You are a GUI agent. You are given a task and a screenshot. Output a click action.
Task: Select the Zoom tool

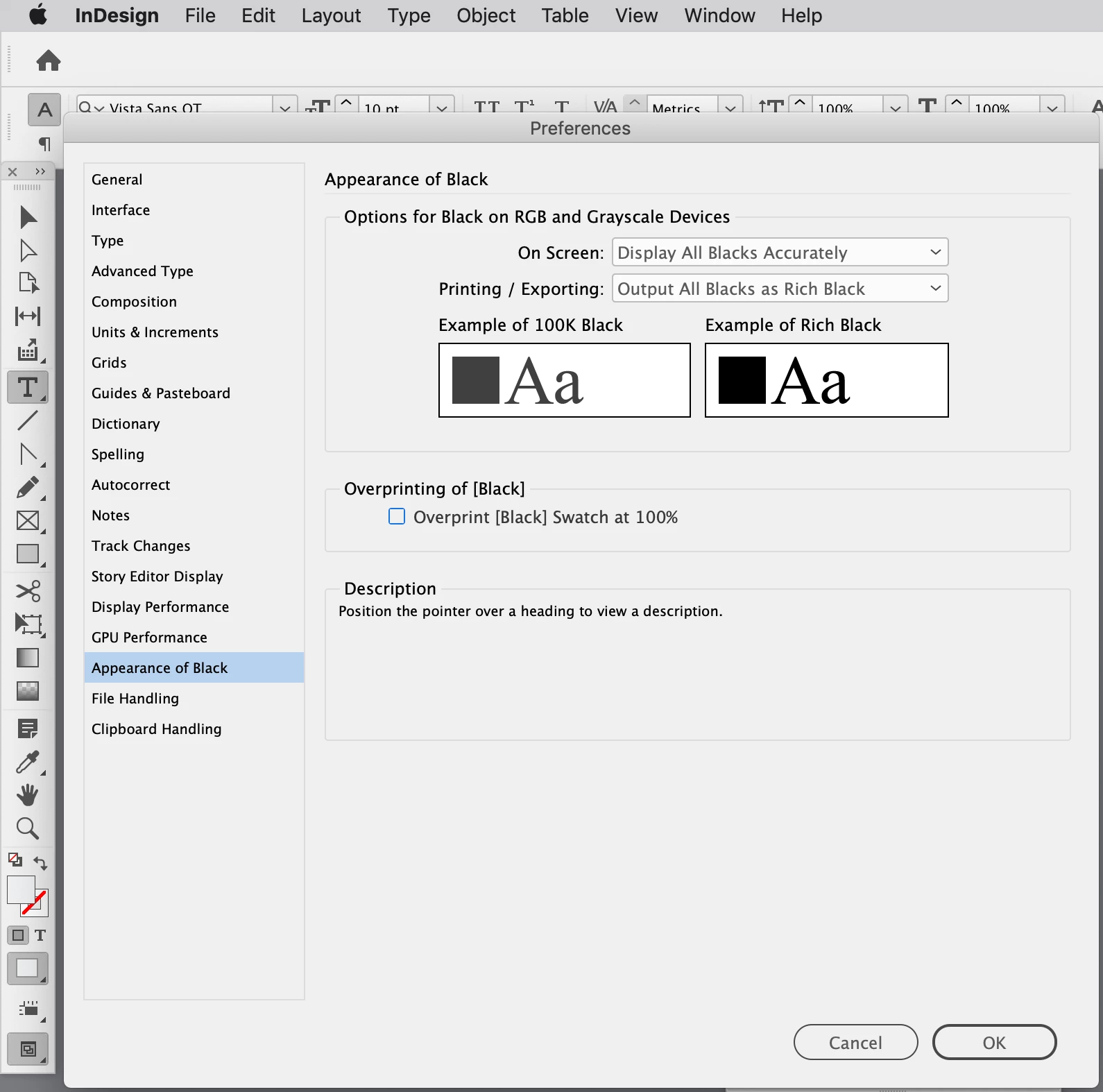coord(28,828)
